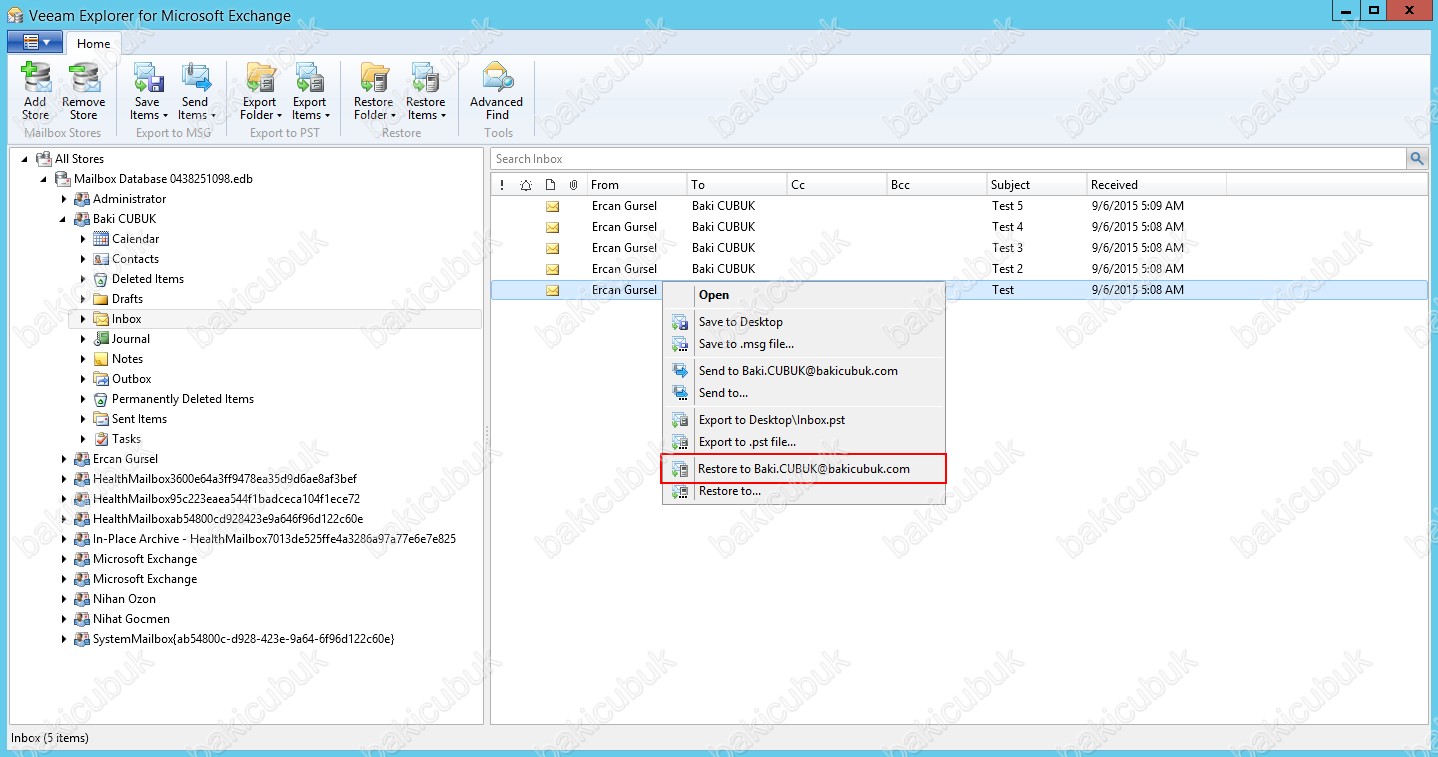Click the Journal folder icon

coord(100,339)
